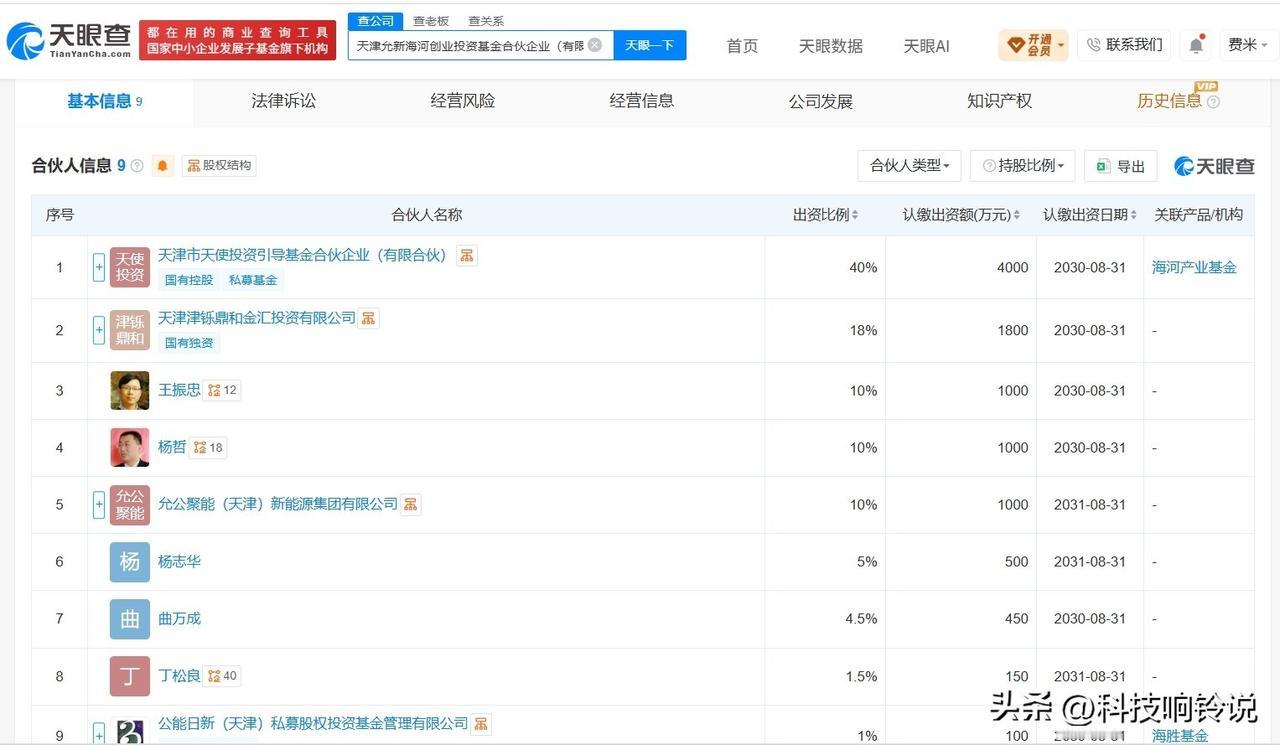The height and width of the screenshot is (745, 1280).
Task: Open the 杨哲 partner name link
Action: coord(172,447)
